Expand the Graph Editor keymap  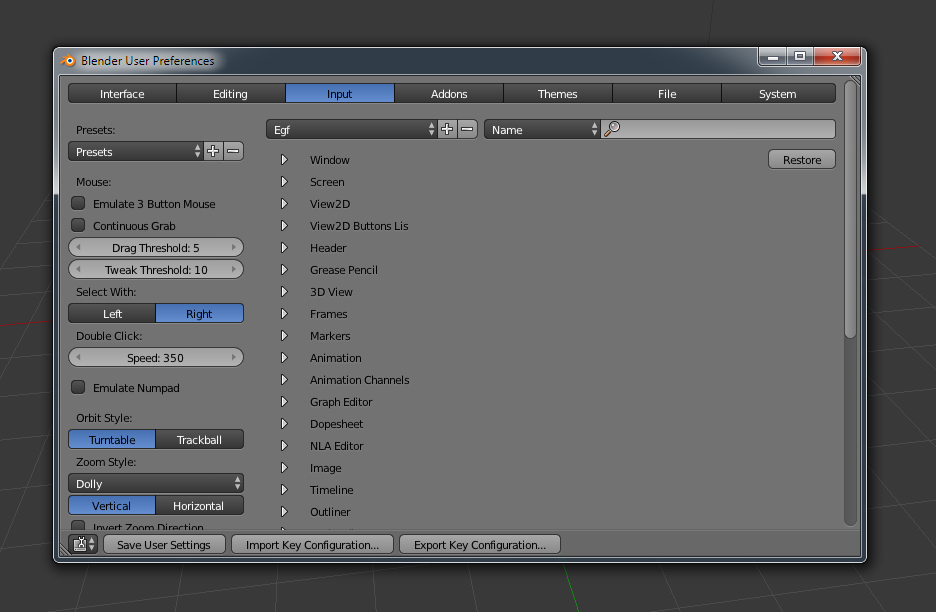tap(284, 402)
